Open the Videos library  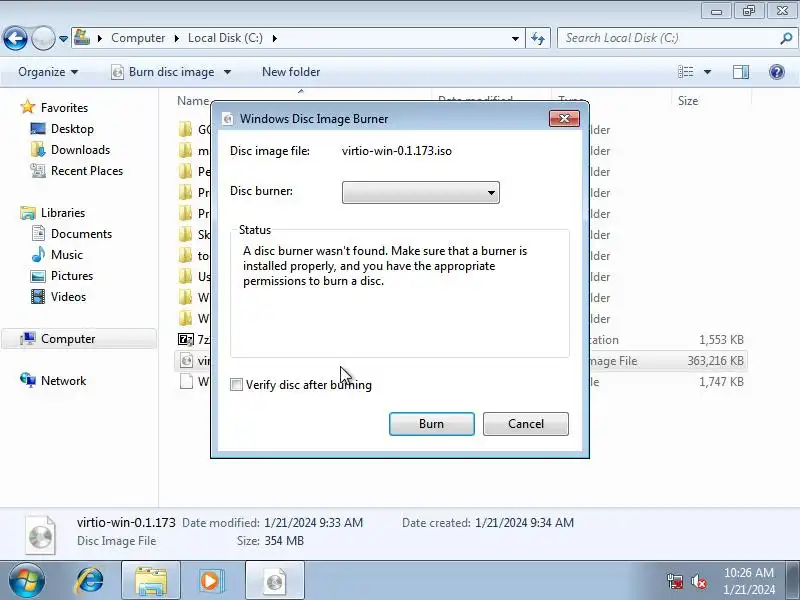[58, 296]
